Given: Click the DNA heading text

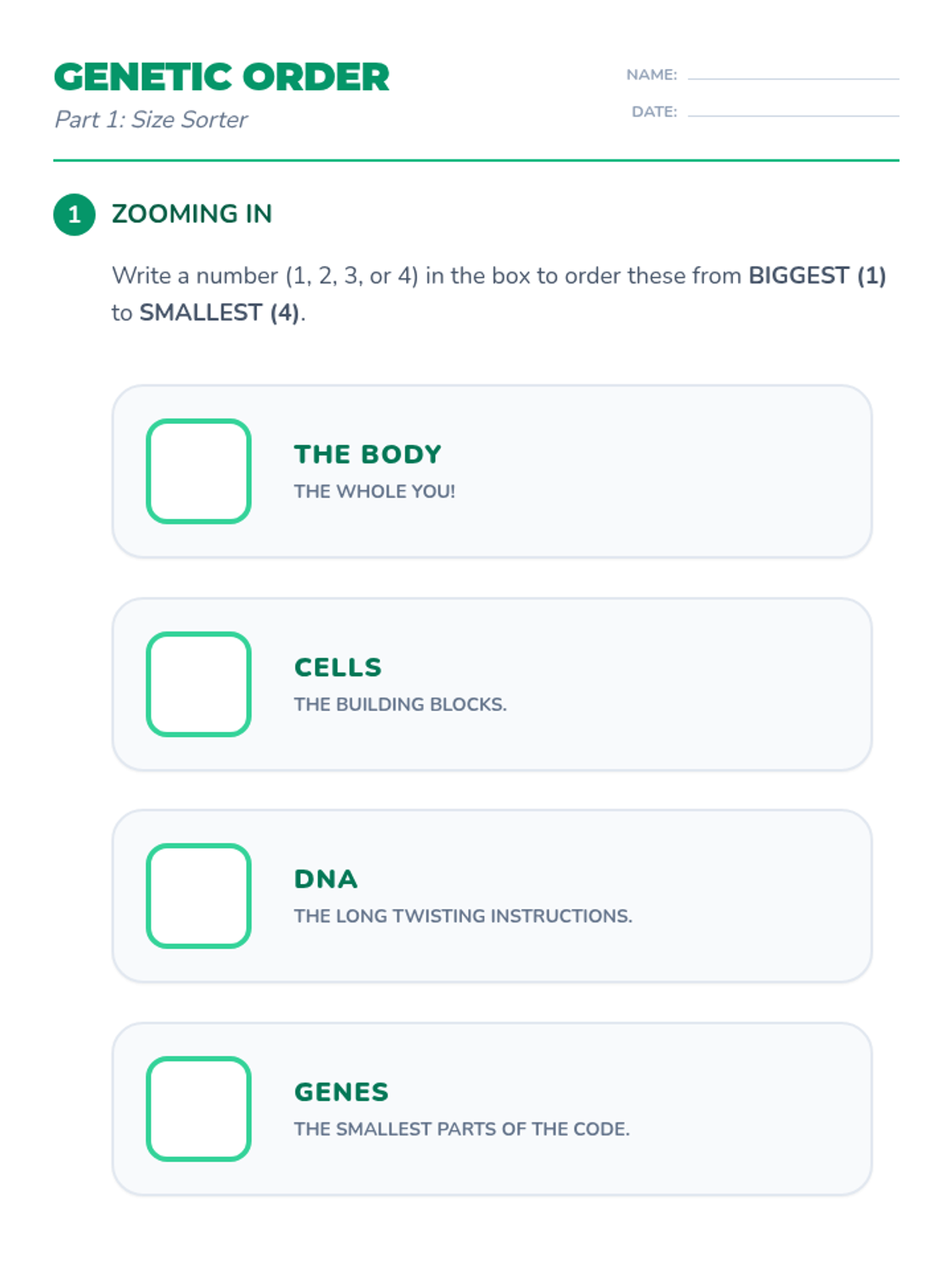Looking at the screenshot, I should coord(326,879).
